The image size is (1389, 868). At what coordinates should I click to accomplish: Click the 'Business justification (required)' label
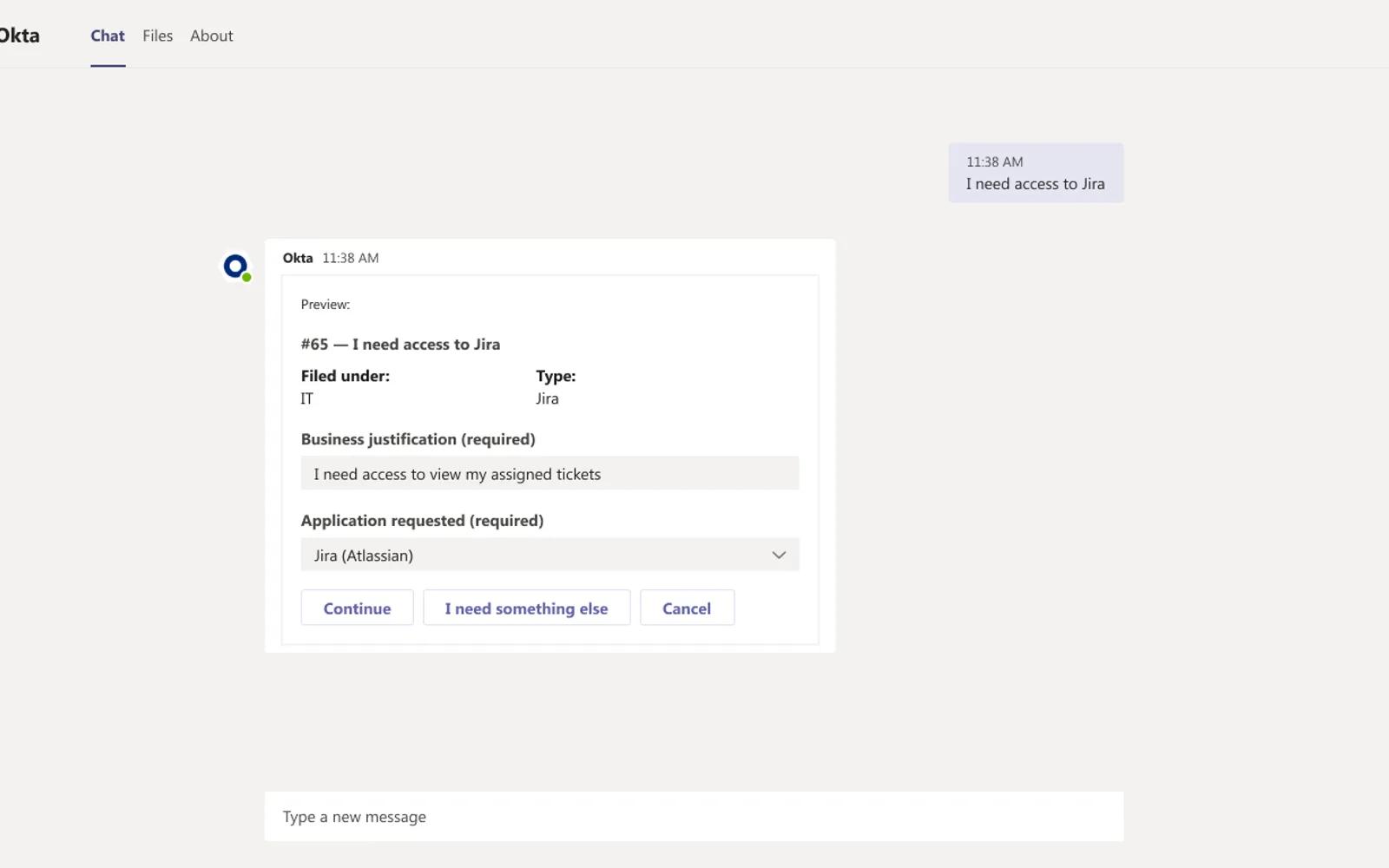point(418,439)
